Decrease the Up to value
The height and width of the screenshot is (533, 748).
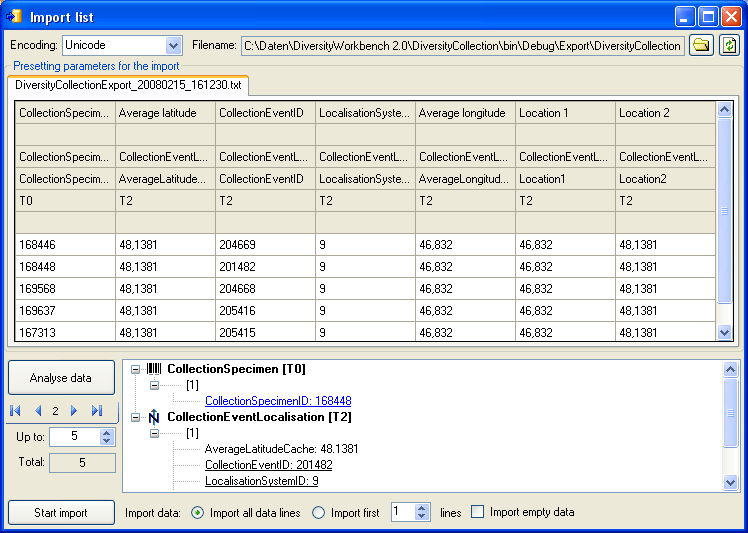[107, 441]
